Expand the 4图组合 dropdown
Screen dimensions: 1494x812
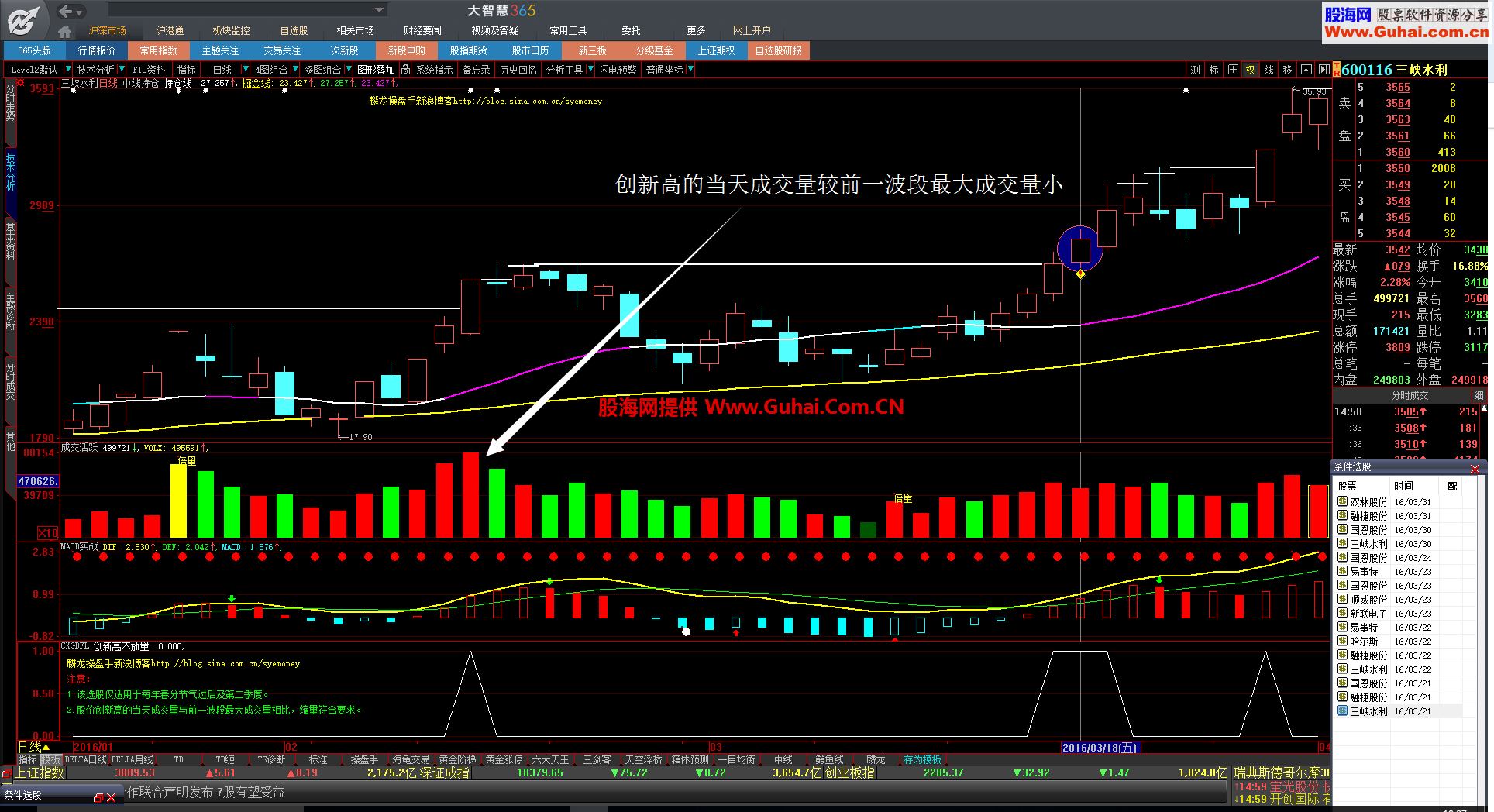[294, 70]
